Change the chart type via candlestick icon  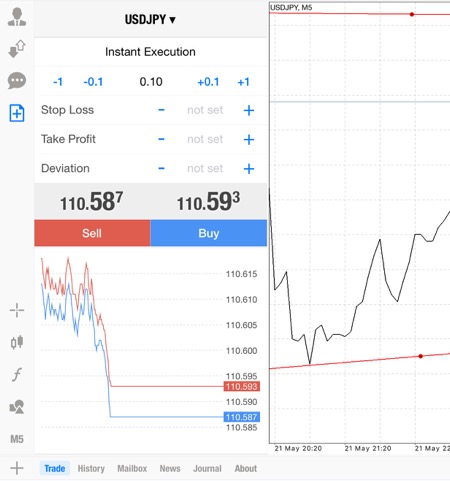[x=17, y=342]
